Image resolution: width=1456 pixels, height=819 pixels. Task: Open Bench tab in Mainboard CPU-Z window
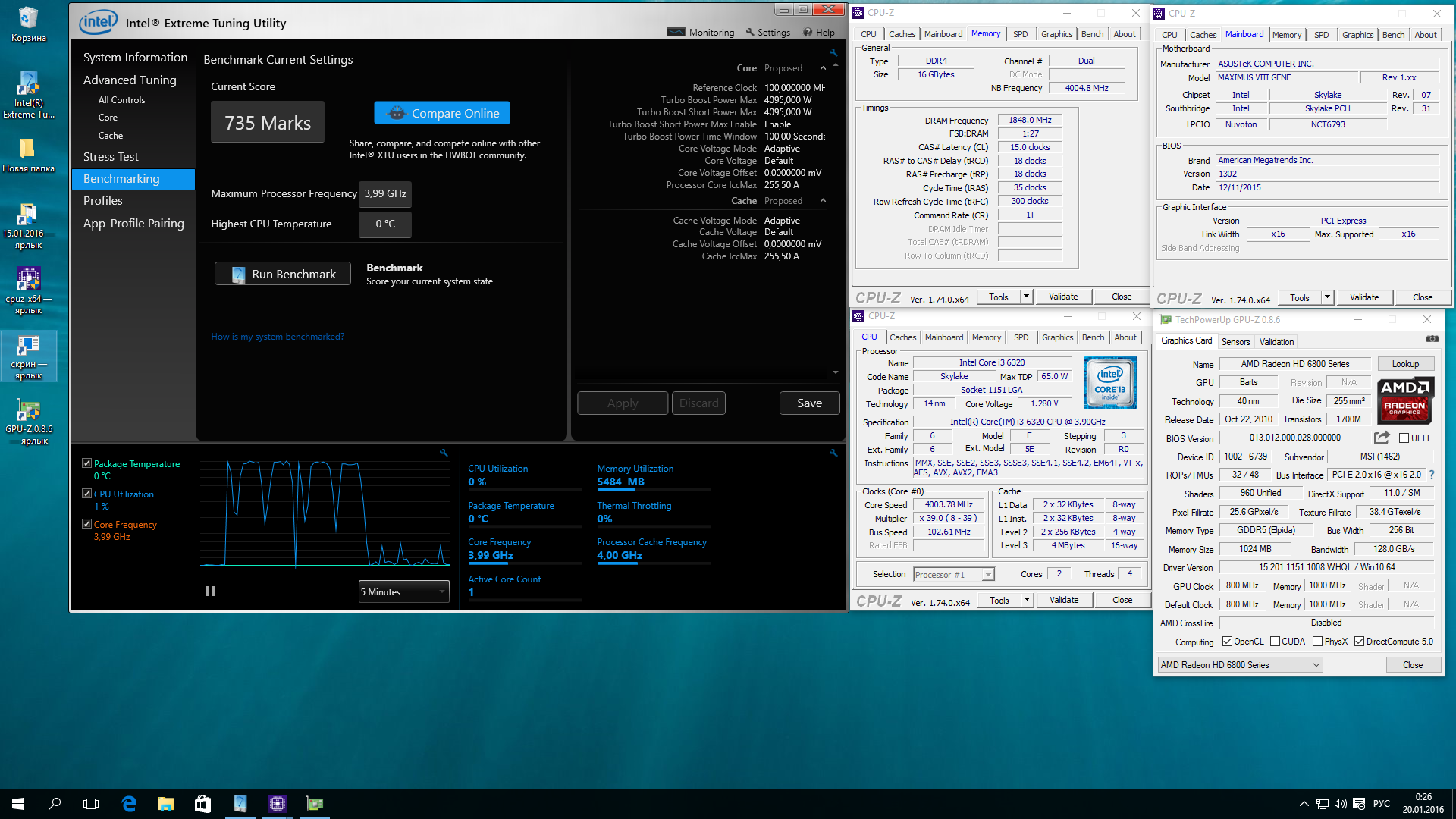coord(1393,35)
